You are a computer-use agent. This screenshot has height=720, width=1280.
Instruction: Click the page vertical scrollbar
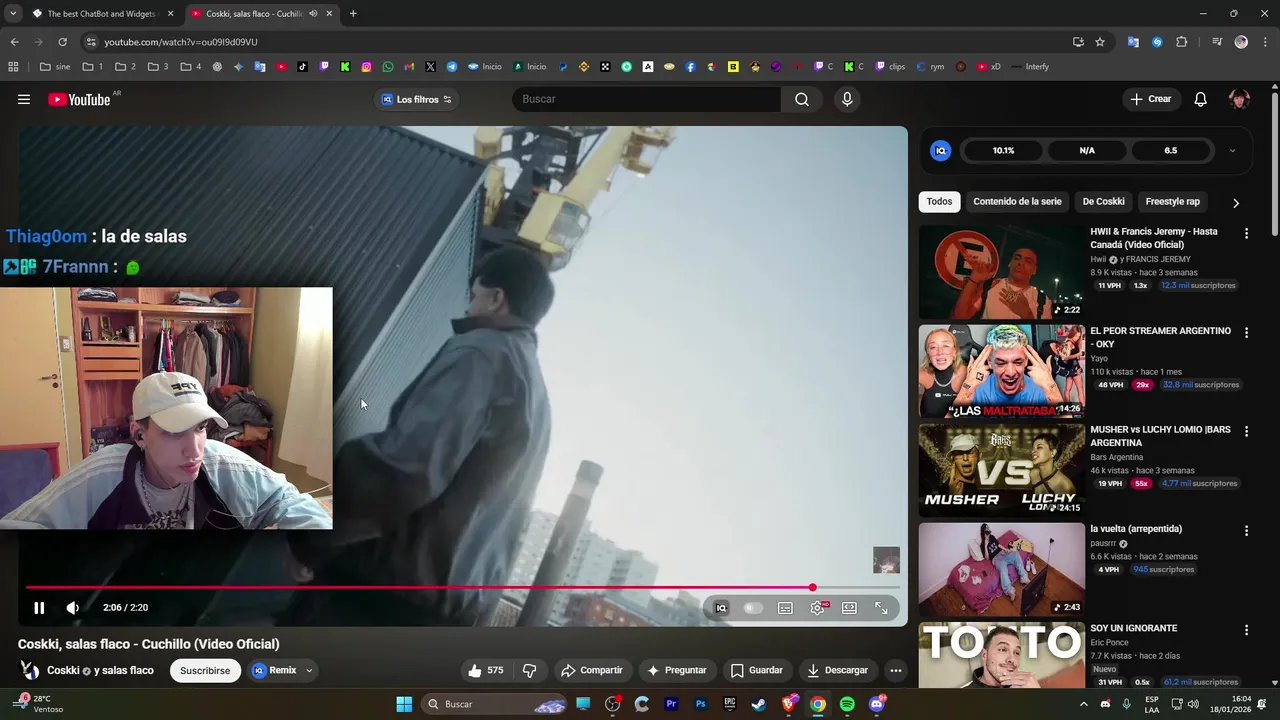tap(1274, 165)
